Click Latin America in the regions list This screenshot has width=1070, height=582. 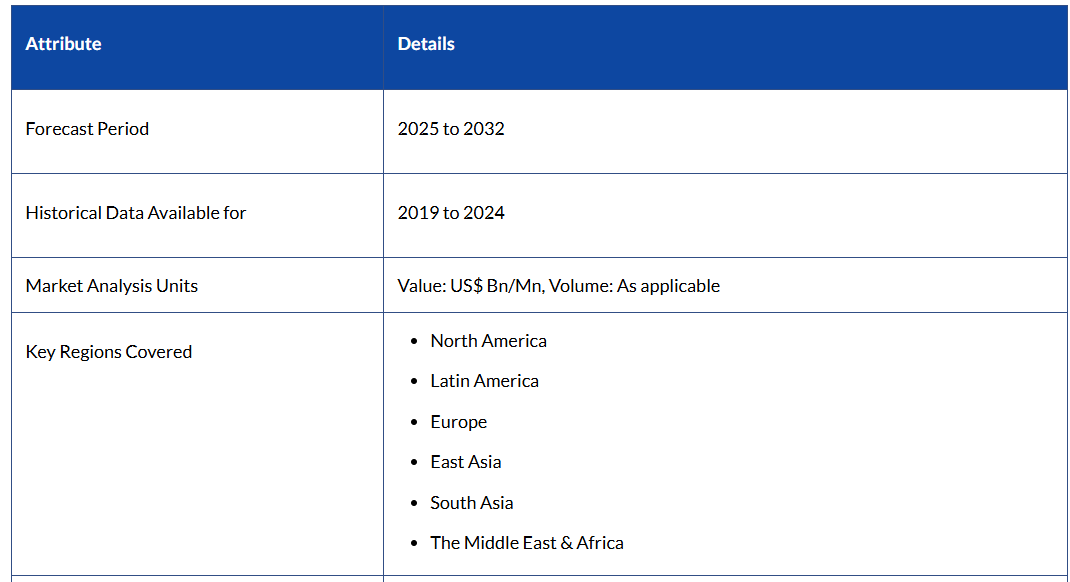click(x=484, y=381)
